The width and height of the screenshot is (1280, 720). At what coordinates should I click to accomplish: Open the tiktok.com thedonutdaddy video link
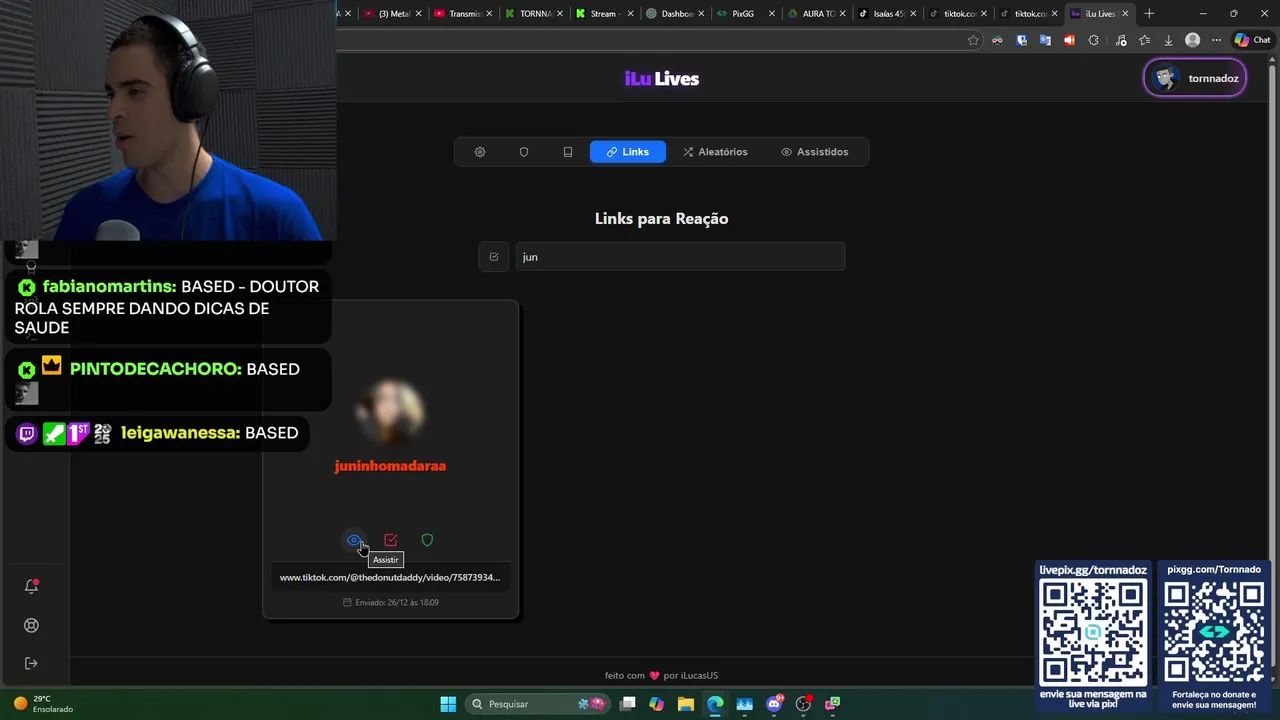[x=390, y=577]
